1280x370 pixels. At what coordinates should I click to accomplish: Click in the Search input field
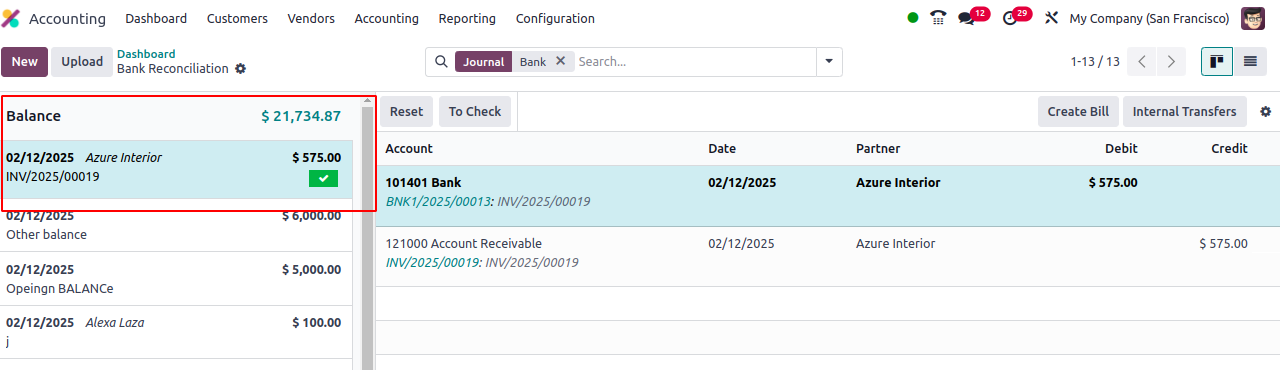(694, 61)
